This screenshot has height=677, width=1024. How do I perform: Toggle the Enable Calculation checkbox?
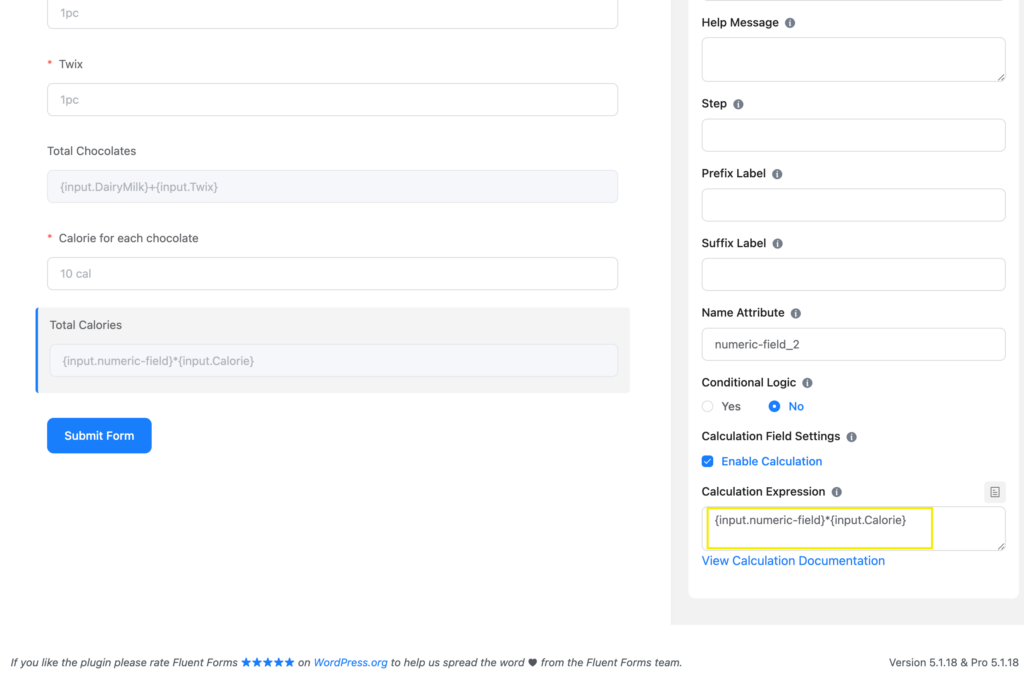(x=707, y=462)
